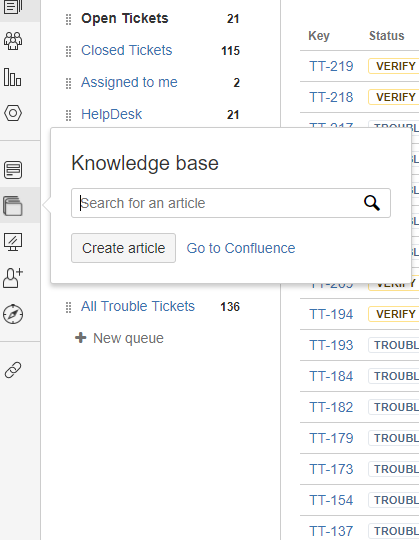Viewport: 419px width, 540px height.
Task: Click the VERIFY status of TT-218
Action: pyautogui.click(x=394, y=97)
